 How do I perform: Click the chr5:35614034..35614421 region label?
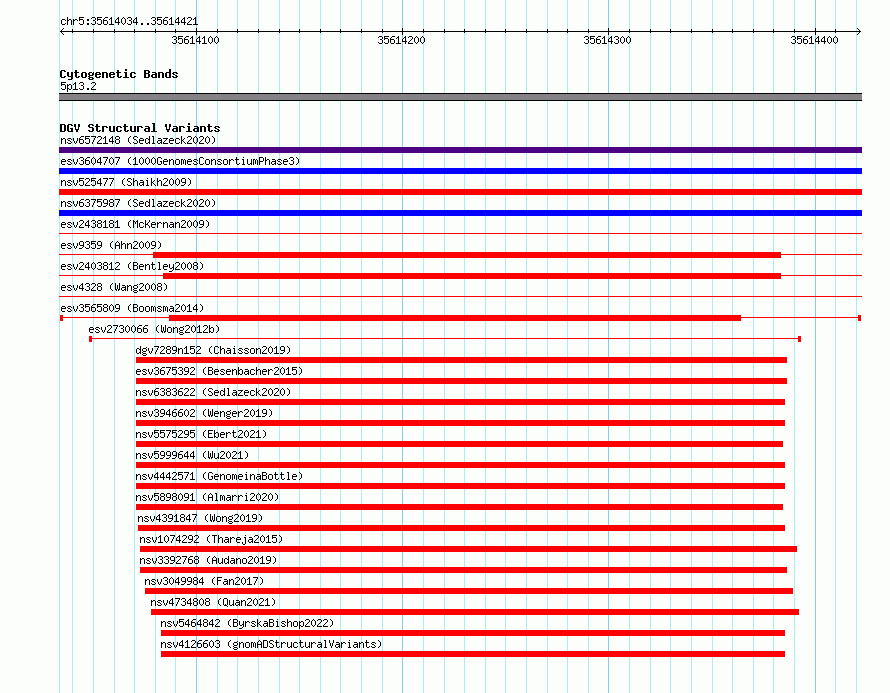click(129, 22)
